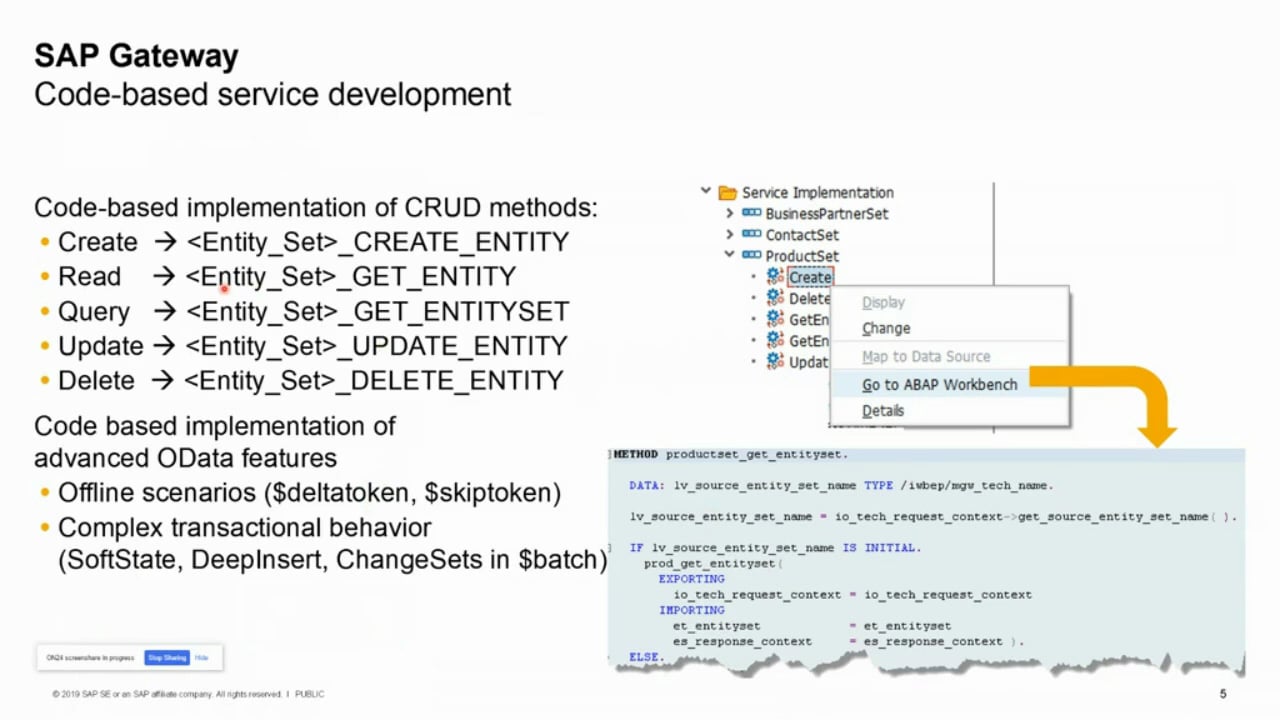Viewport: 1280px width, 720px height.
Task: Click the ContactSet entity set icon
Action: point(751,235)
